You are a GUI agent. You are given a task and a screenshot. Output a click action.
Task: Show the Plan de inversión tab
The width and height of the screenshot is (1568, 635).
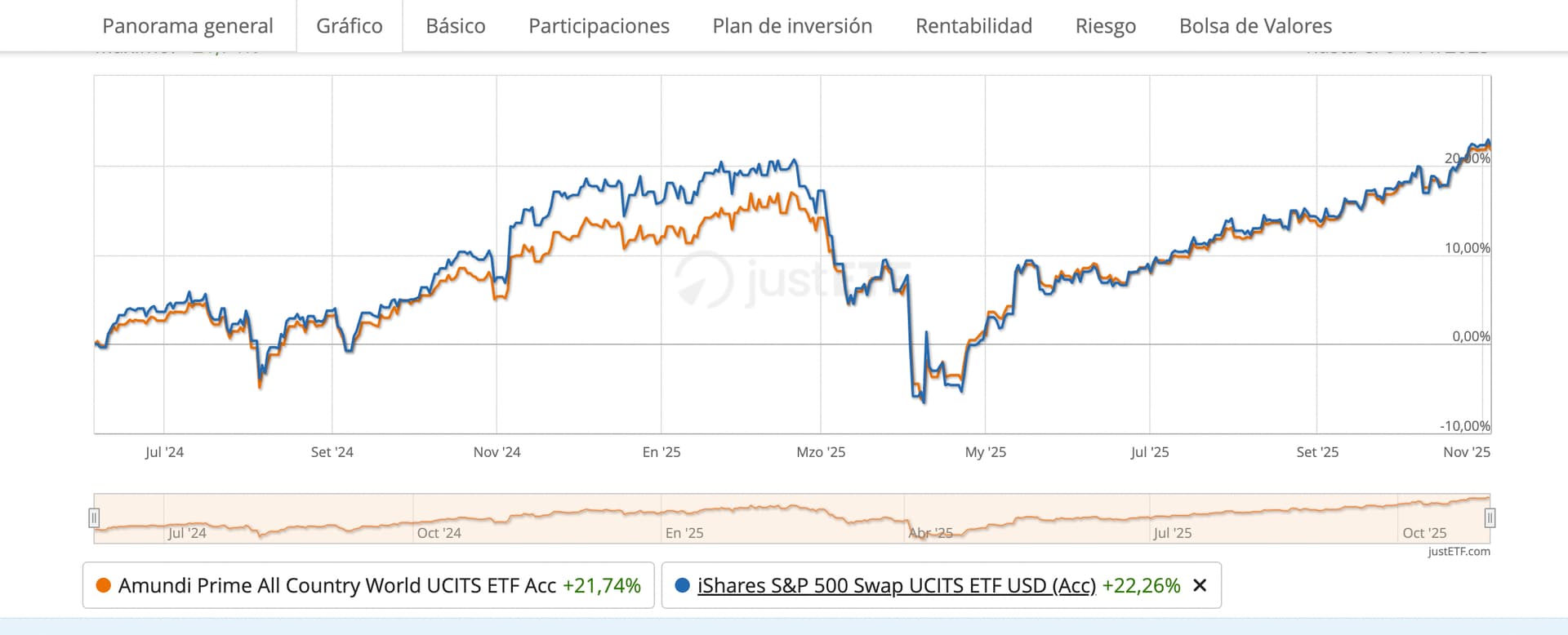click(x=792, y=26)
